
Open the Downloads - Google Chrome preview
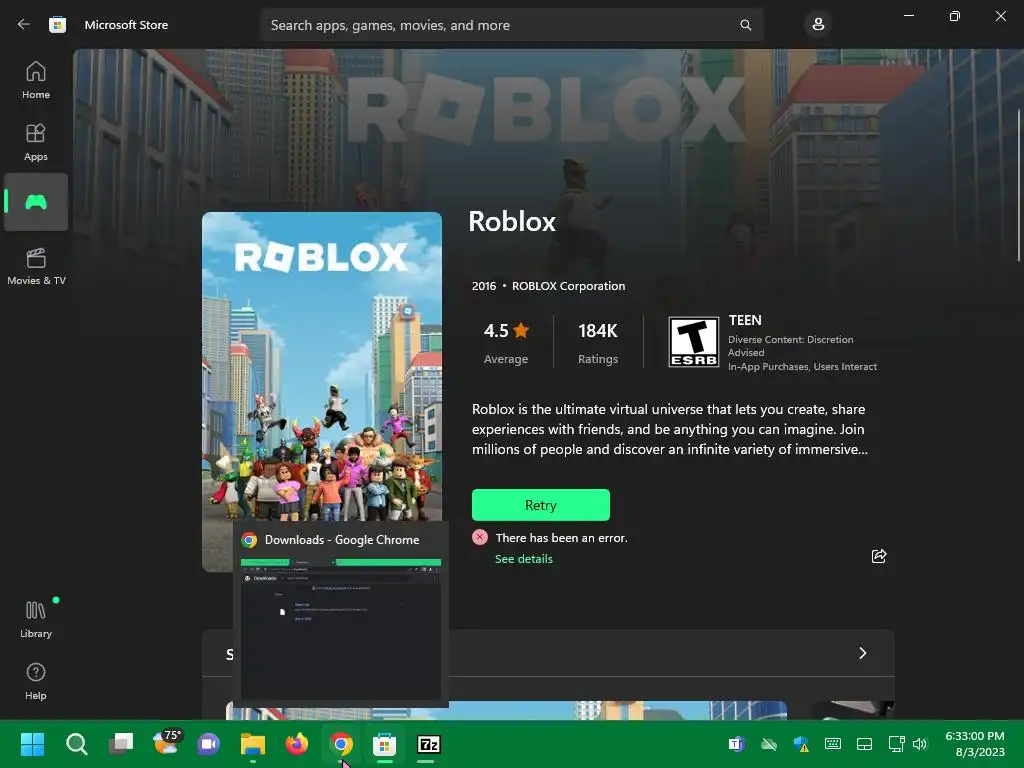[x=341, y=615]
